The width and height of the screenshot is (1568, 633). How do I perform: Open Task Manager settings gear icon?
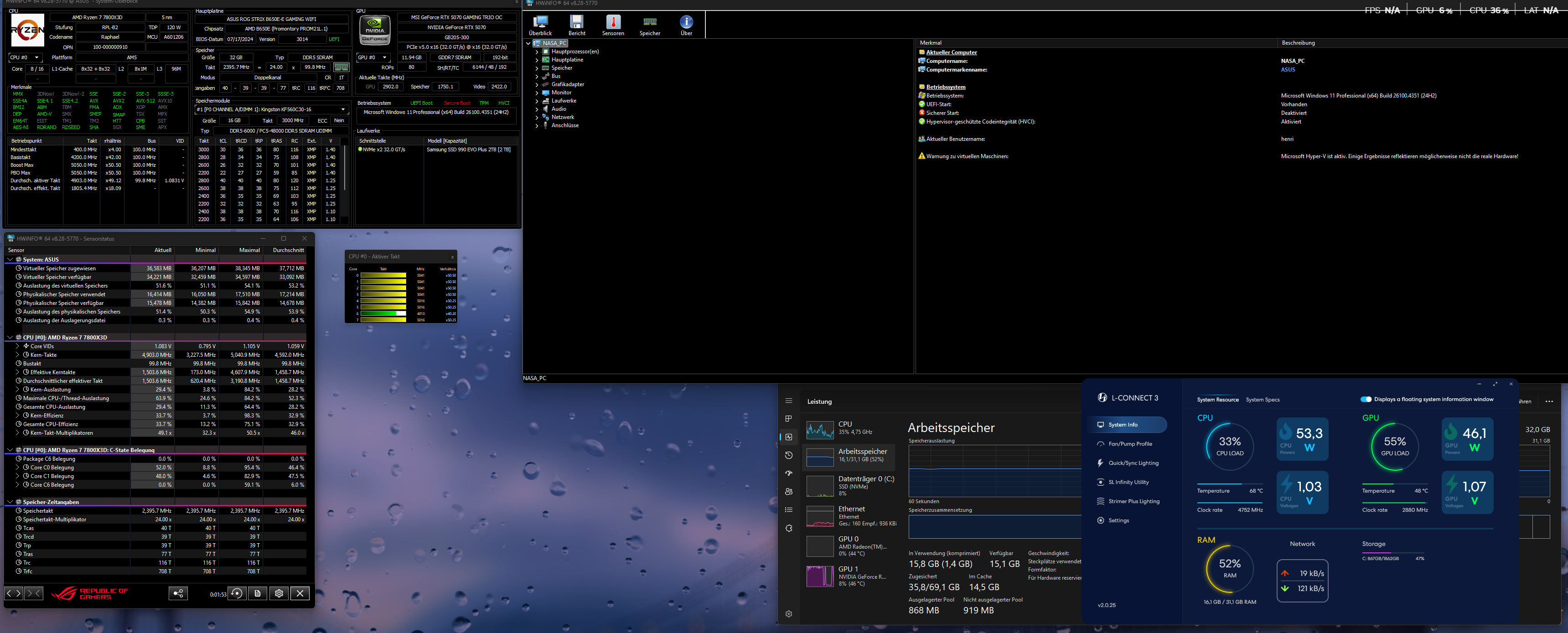pos(789,614)
